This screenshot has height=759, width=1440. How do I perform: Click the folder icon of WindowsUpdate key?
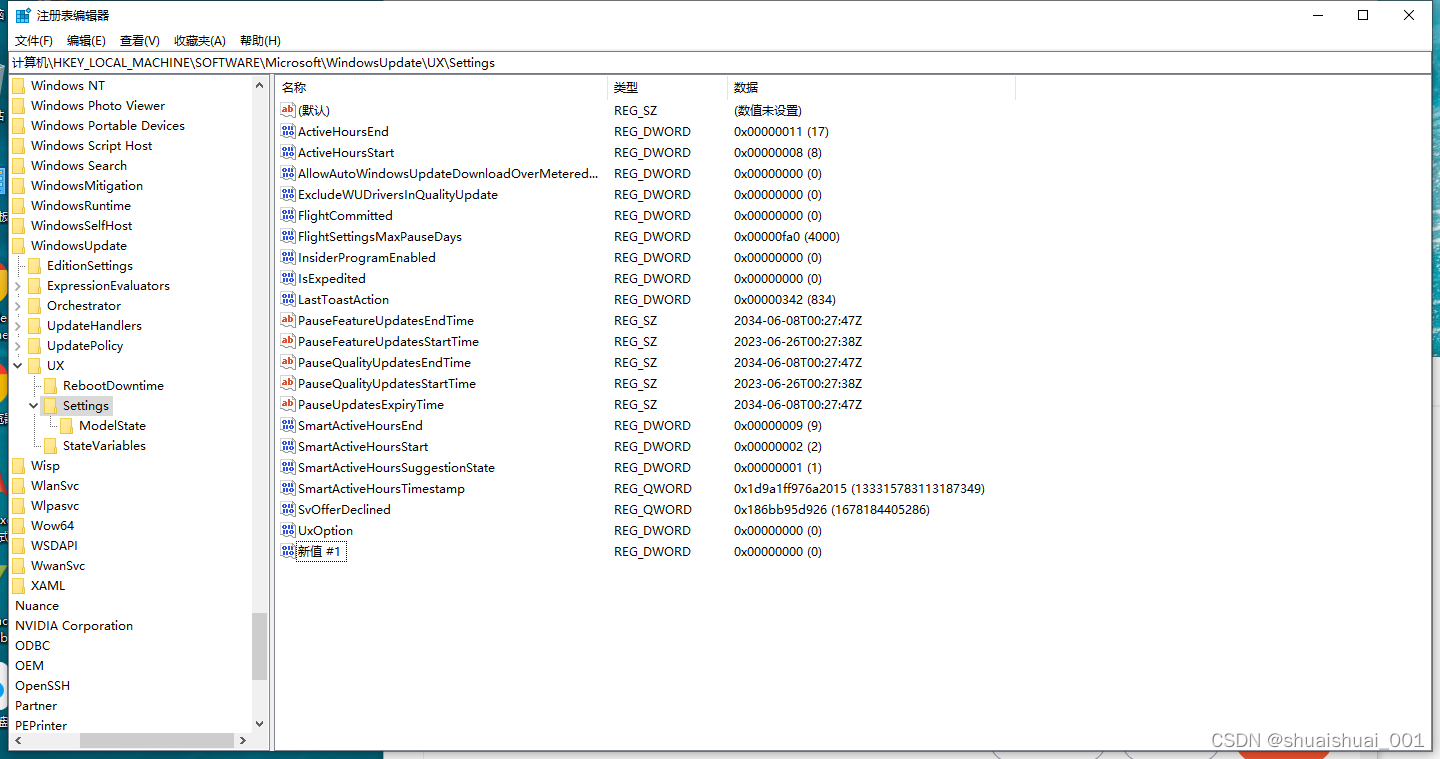(x=19, y=245)
